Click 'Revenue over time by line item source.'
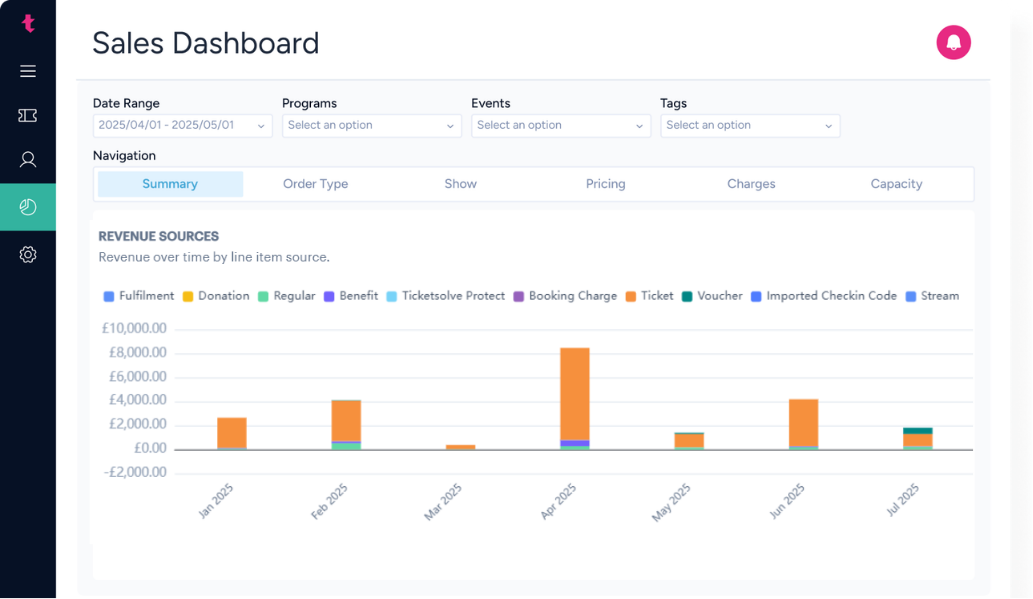This screenshot has width=1033, height=599. [214, 258]
